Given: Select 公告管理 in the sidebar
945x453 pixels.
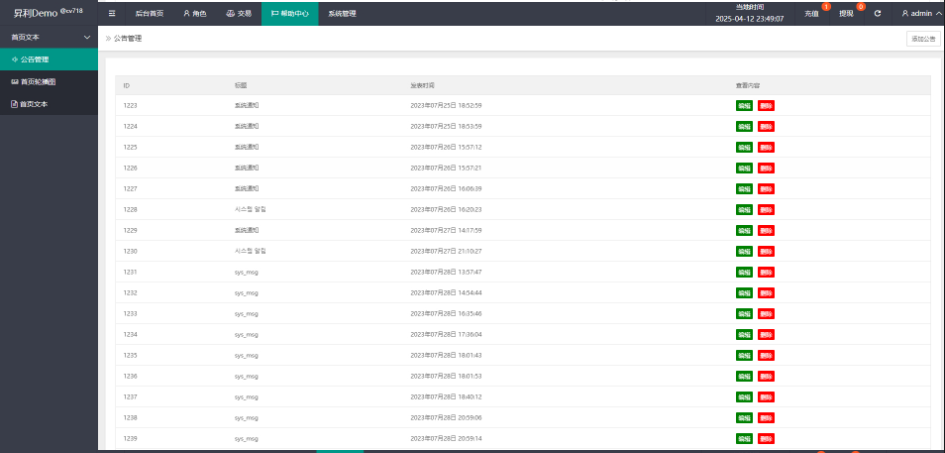Looking at the screenshot, I should pyautogui.click(x=49, y=59).
